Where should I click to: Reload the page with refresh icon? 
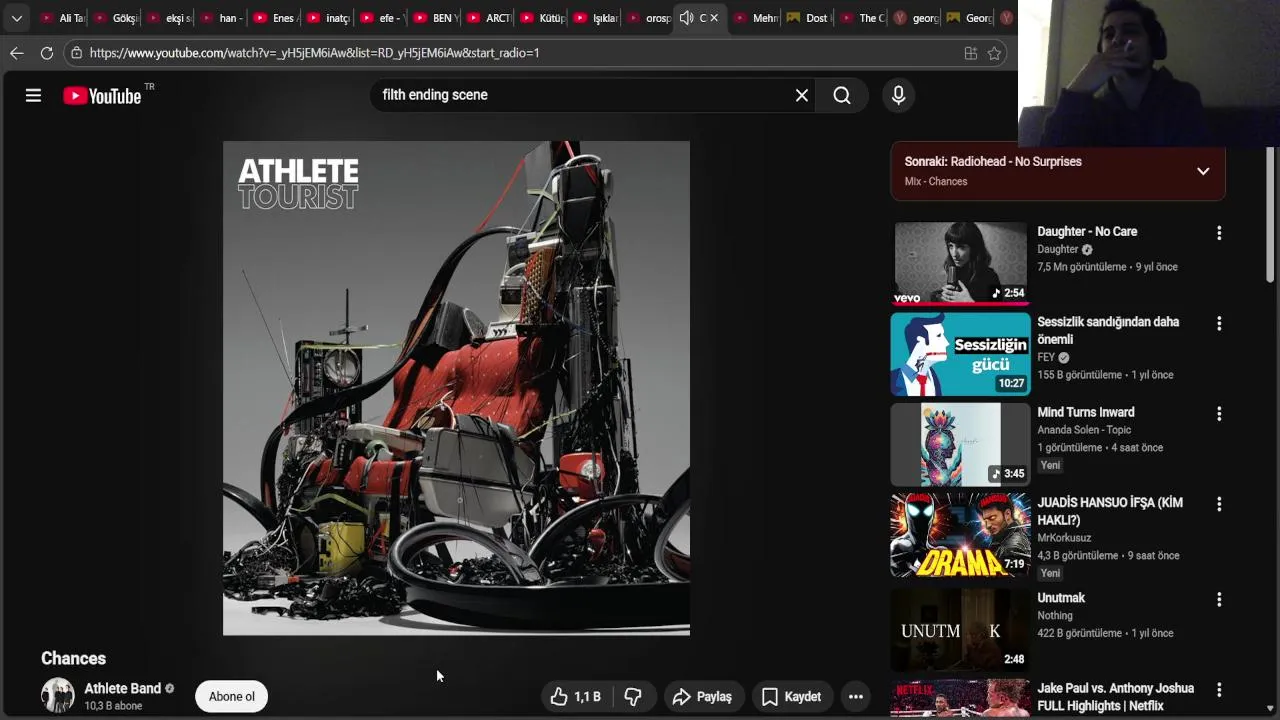click(x=46, y=53)
